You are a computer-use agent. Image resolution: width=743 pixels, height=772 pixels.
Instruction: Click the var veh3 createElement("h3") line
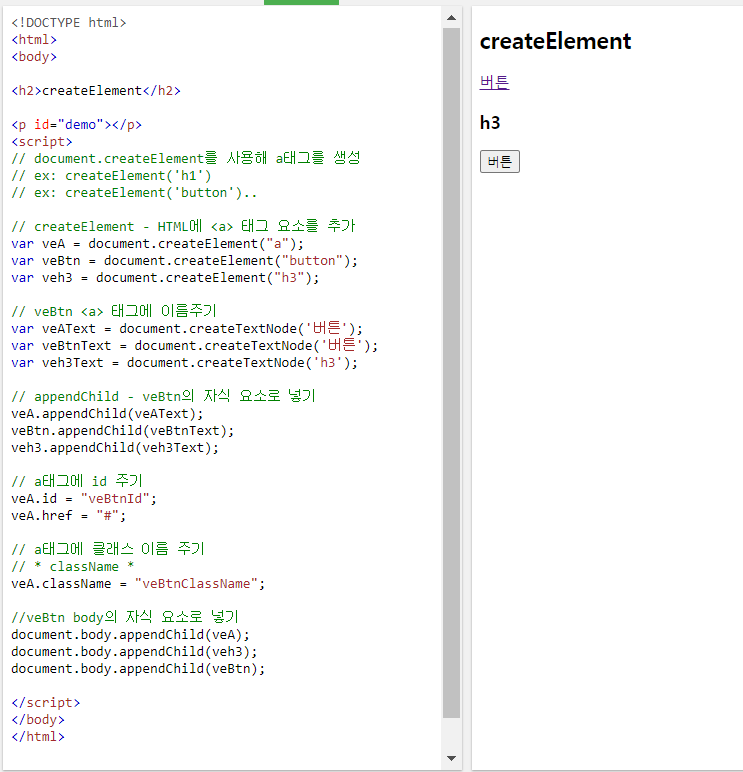click(165, 278)
